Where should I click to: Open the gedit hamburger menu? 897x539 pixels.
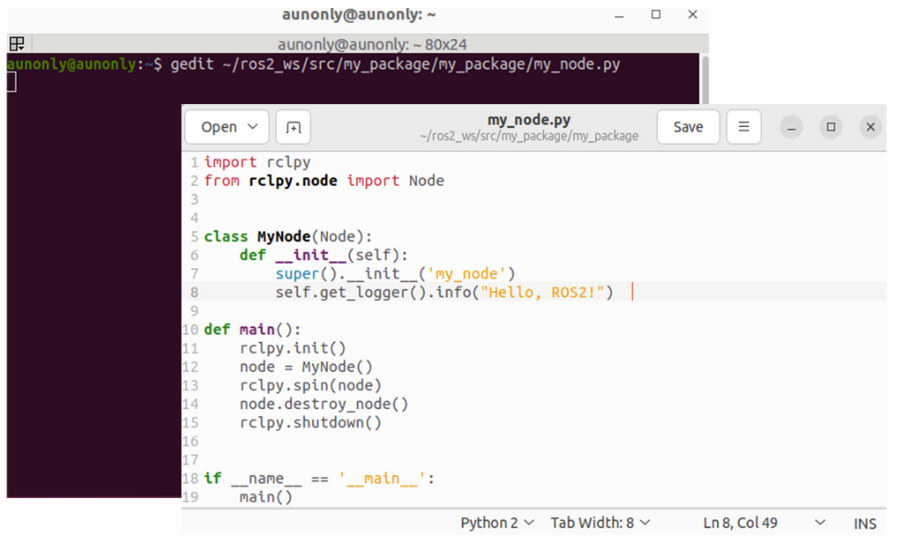pos(743,127)
